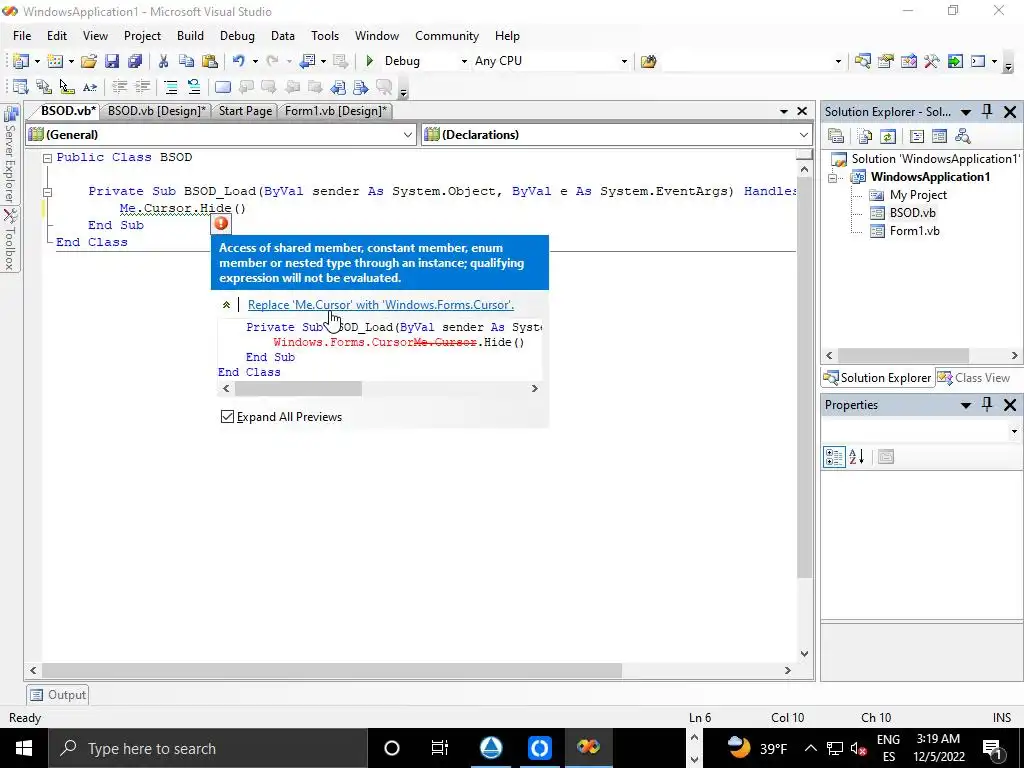Open the Tools menu
Screen dimensions: 1024x768
[x=325, y=36]
